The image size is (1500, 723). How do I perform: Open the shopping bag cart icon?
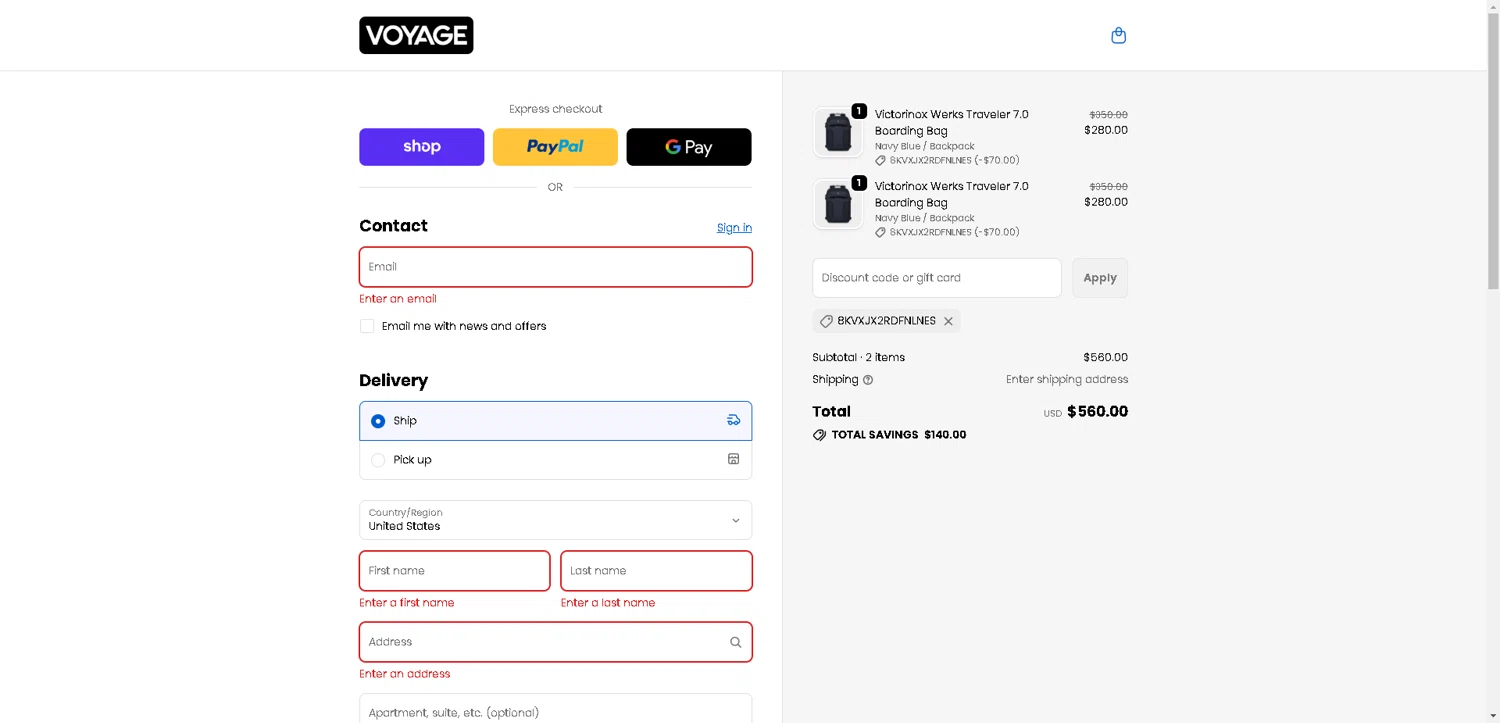[x=1118, y=35]
